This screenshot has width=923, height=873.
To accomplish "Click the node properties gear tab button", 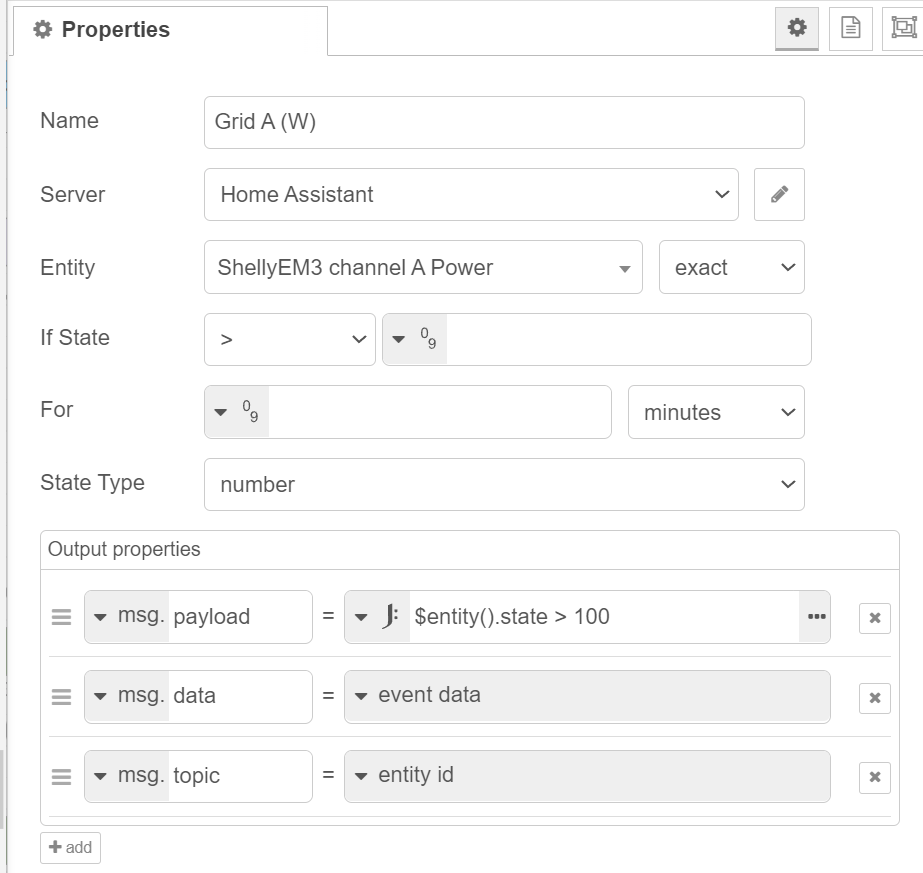I will coord(797,29).
